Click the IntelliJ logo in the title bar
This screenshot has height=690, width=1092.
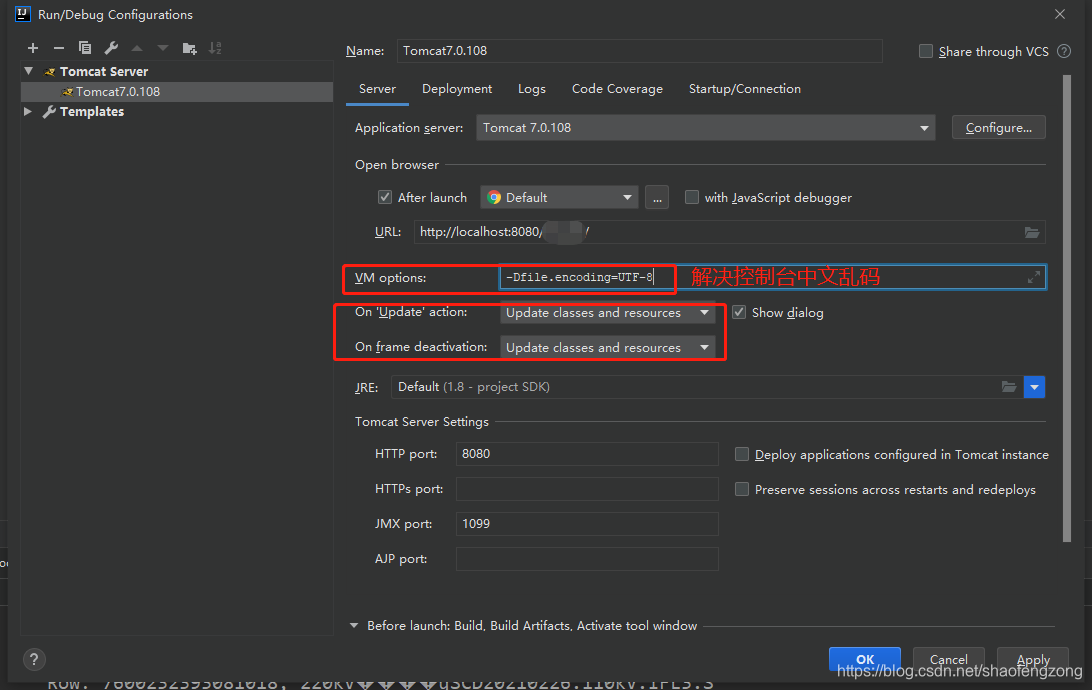(x=23, y=14)
